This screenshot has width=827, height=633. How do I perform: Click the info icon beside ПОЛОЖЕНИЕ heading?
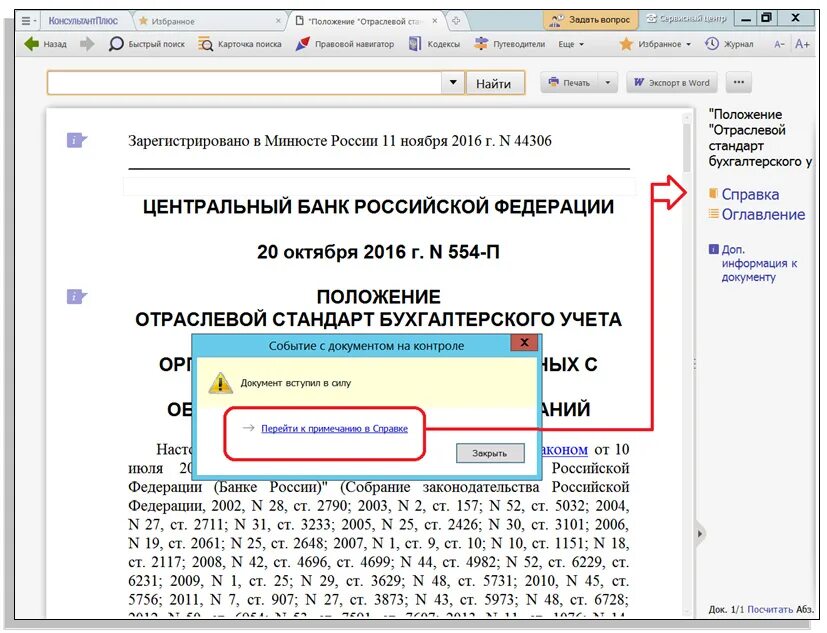click(76, 296)
